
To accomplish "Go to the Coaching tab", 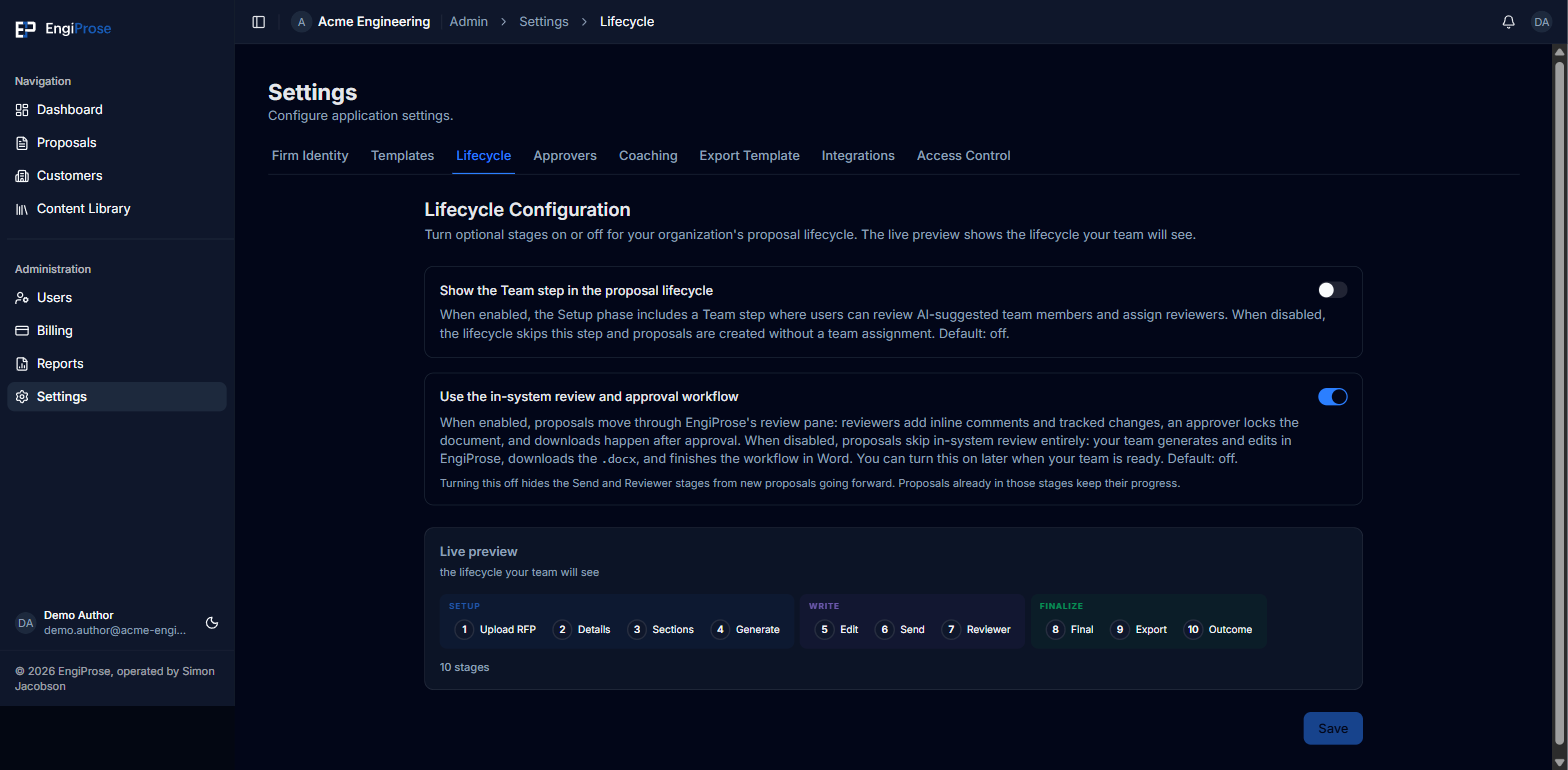I will coord(648,156).
